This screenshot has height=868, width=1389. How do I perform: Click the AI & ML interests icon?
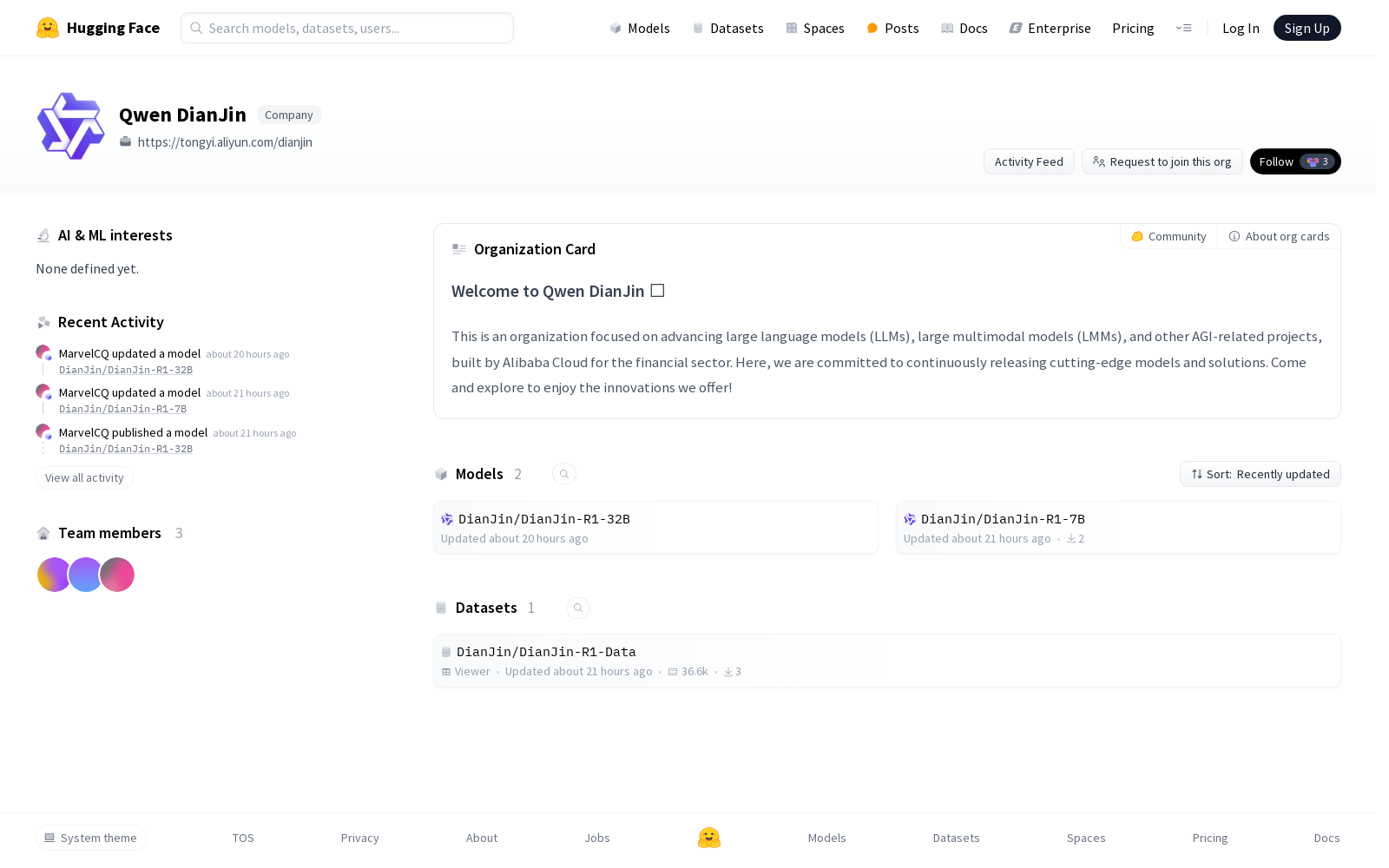coord(43,235)
